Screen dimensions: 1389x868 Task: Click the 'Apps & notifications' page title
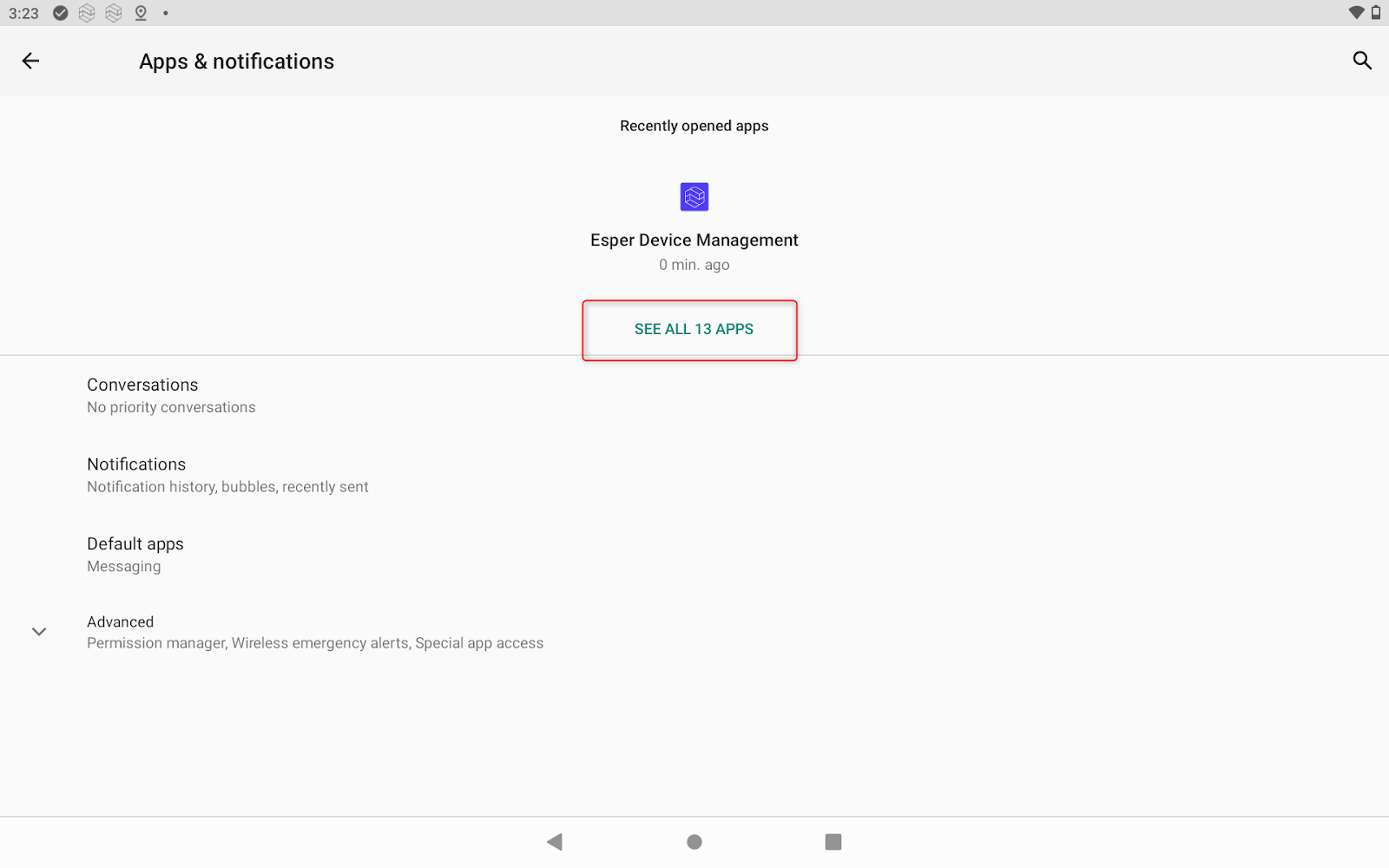237,62
